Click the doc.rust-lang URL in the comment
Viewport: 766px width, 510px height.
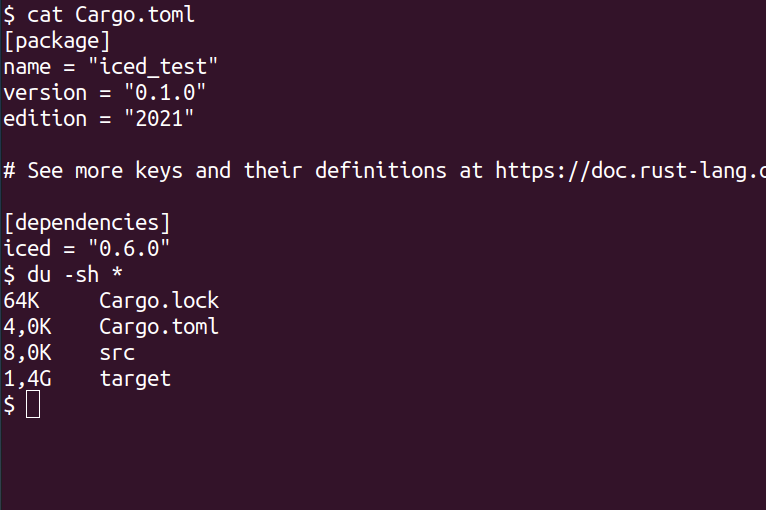(x=630, y=171)
